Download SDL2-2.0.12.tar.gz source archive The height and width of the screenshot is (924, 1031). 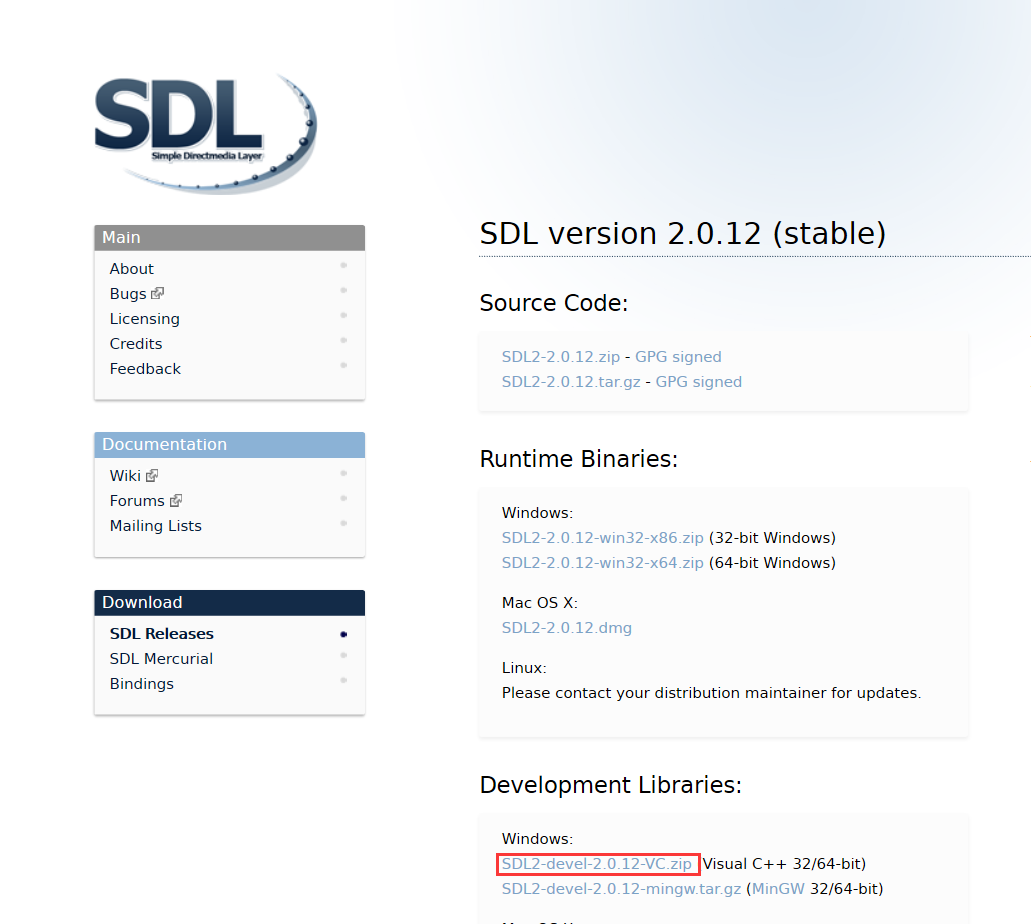click(571, 381)
